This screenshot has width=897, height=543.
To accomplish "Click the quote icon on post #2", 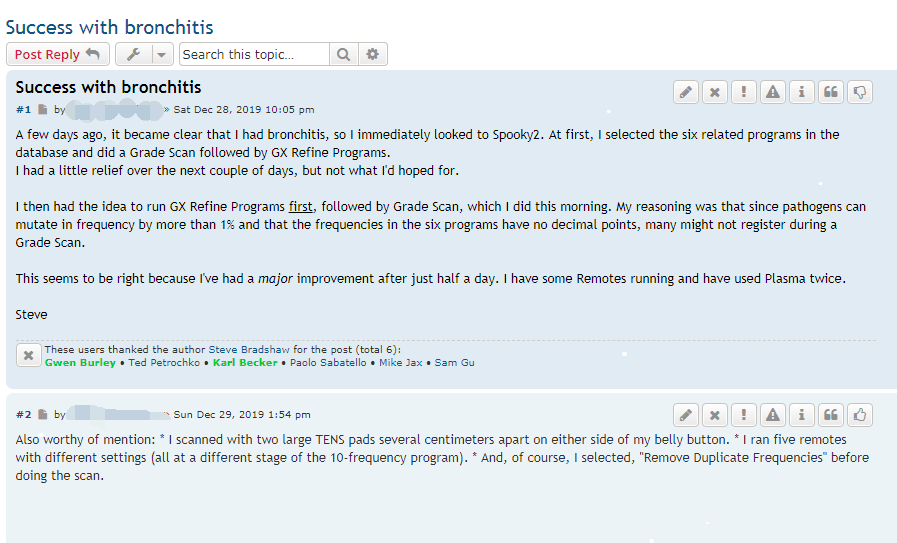I will (830, 414).
